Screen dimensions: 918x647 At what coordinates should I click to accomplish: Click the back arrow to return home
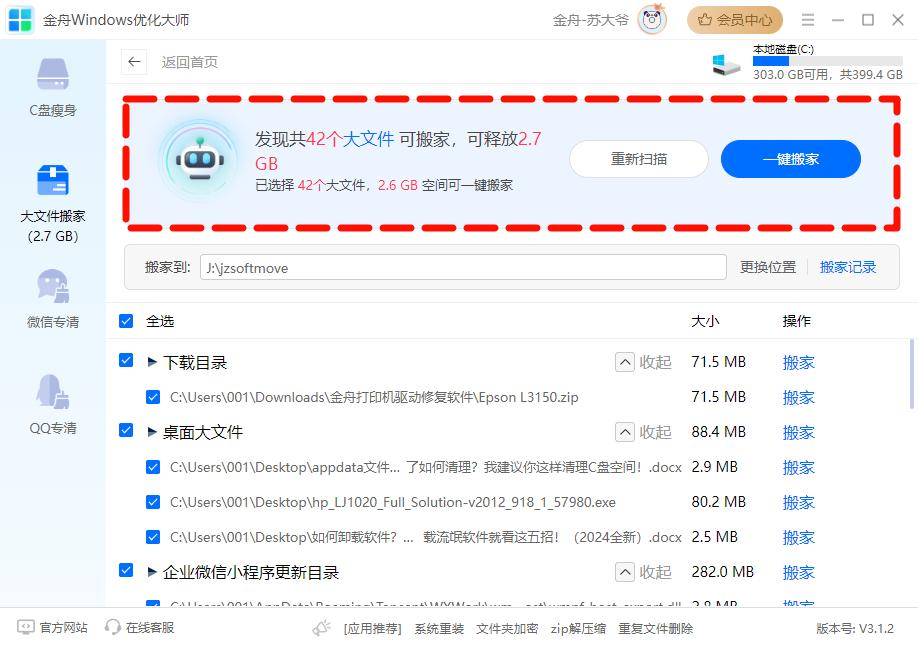(x=134, y=62)
